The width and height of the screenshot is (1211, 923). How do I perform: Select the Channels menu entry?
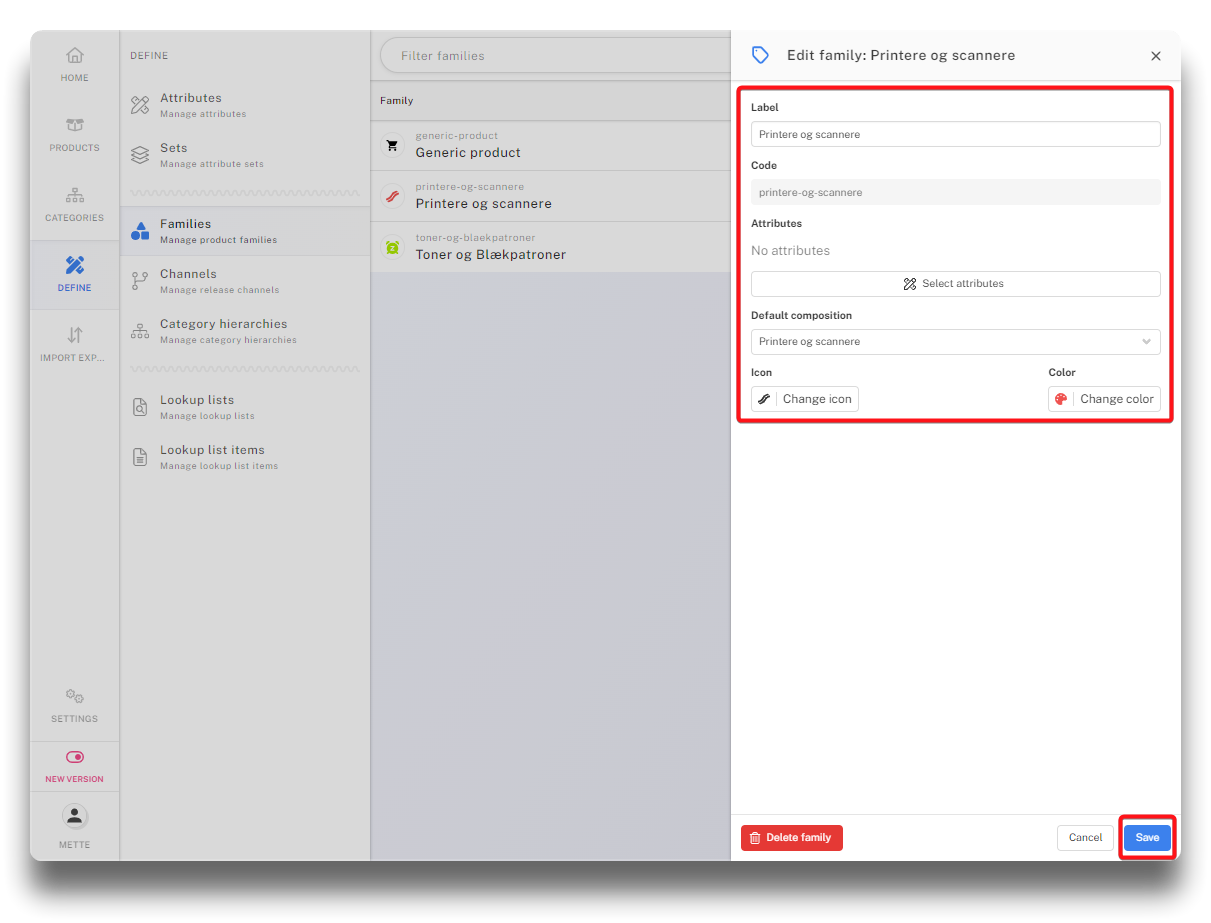coord(188,280)
